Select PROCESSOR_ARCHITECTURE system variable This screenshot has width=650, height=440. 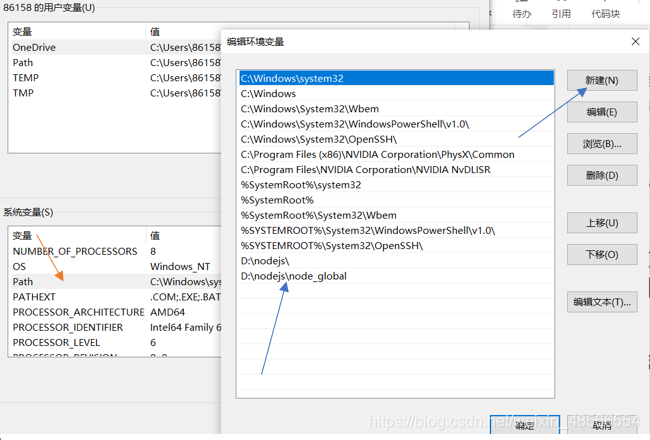pyautogui.click(x=115, y=312)
